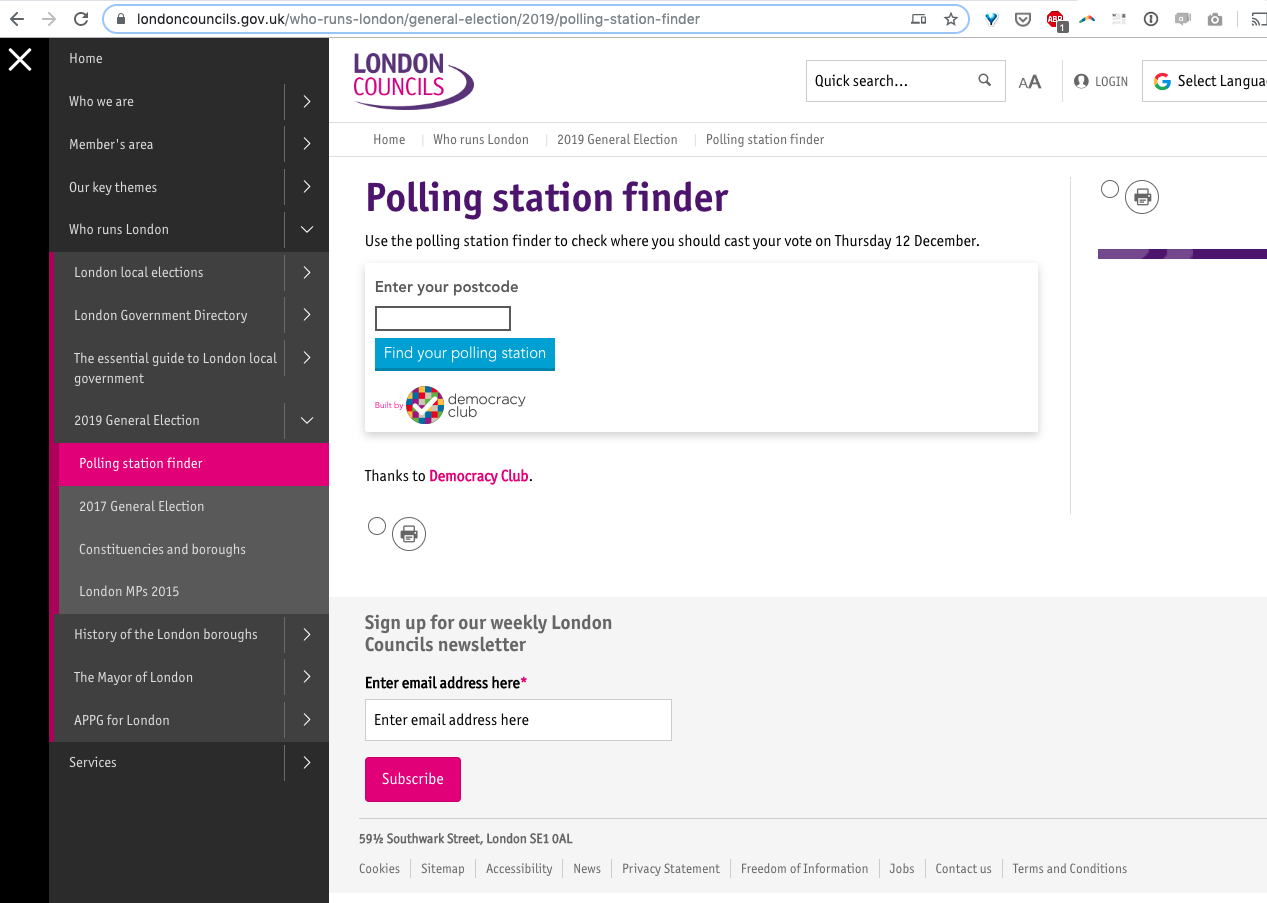Bookmark page with star icon
Viewport: 1267px width, 903px height.
tap(951, 19)
